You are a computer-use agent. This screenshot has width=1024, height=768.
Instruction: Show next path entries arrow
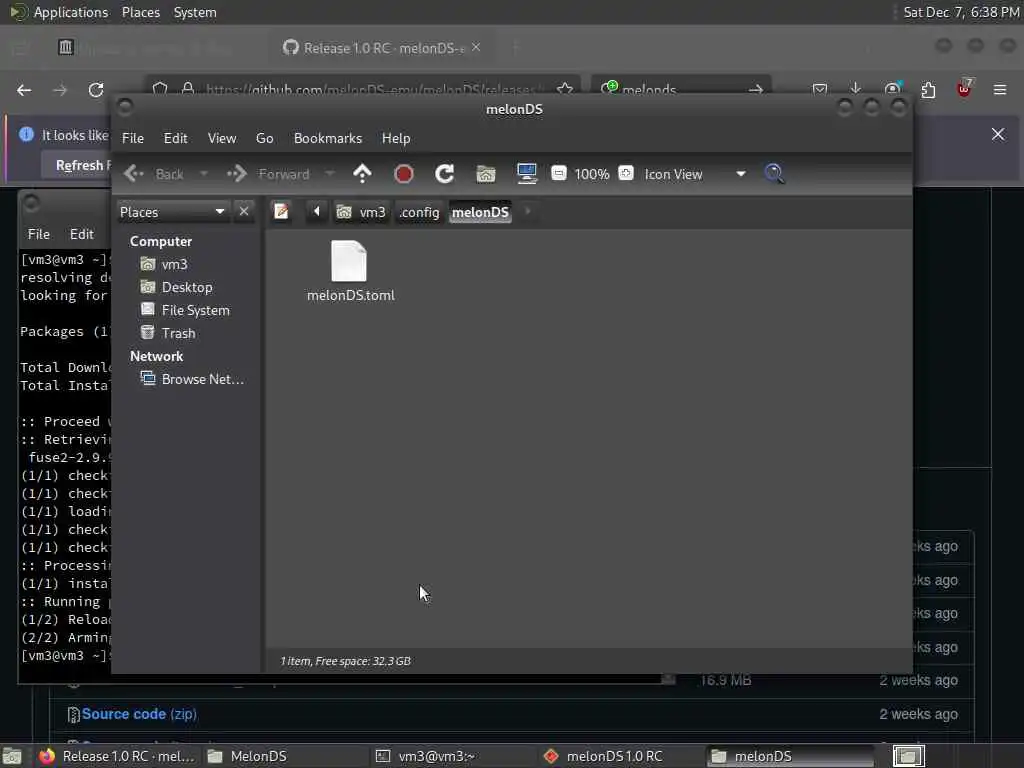pos(528,212)
